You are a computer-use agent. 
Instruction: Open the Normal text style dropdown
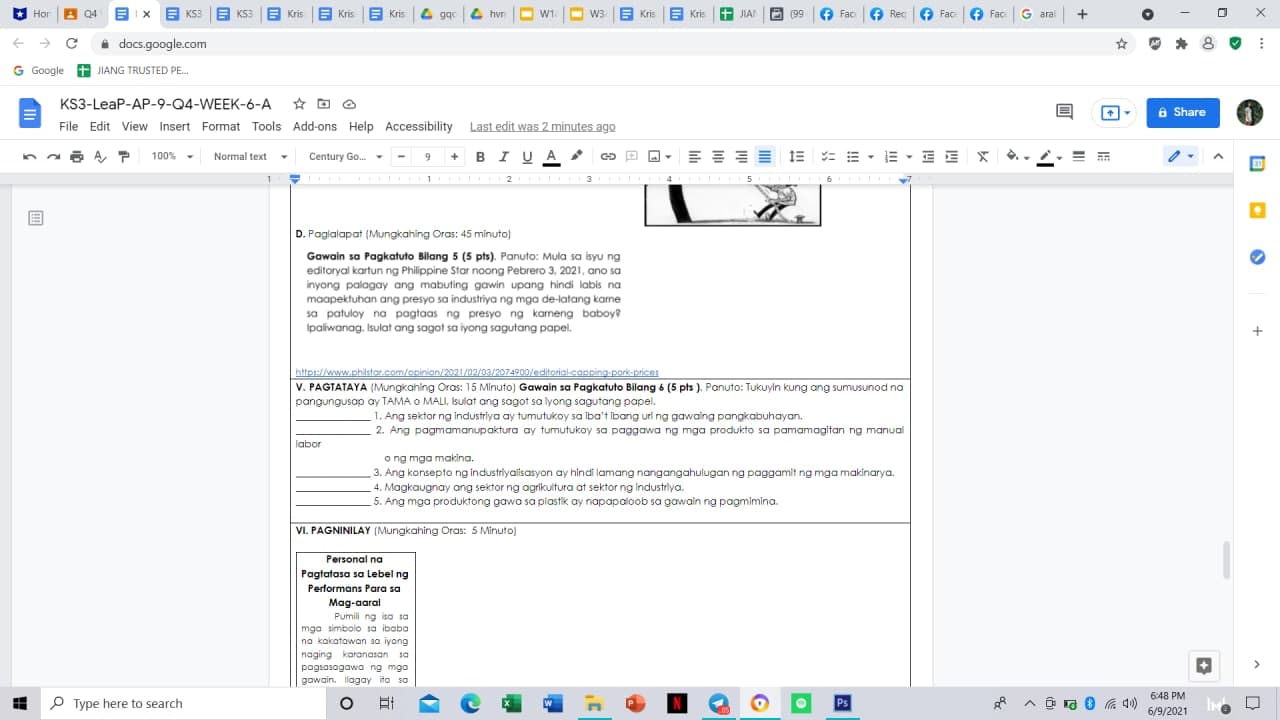[250, 157]
